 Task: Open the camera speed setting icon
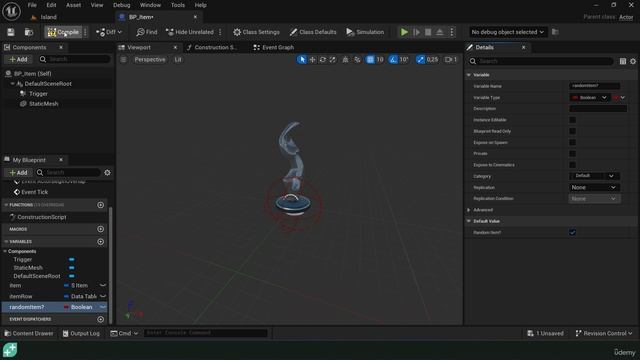[x=451, y=60]
